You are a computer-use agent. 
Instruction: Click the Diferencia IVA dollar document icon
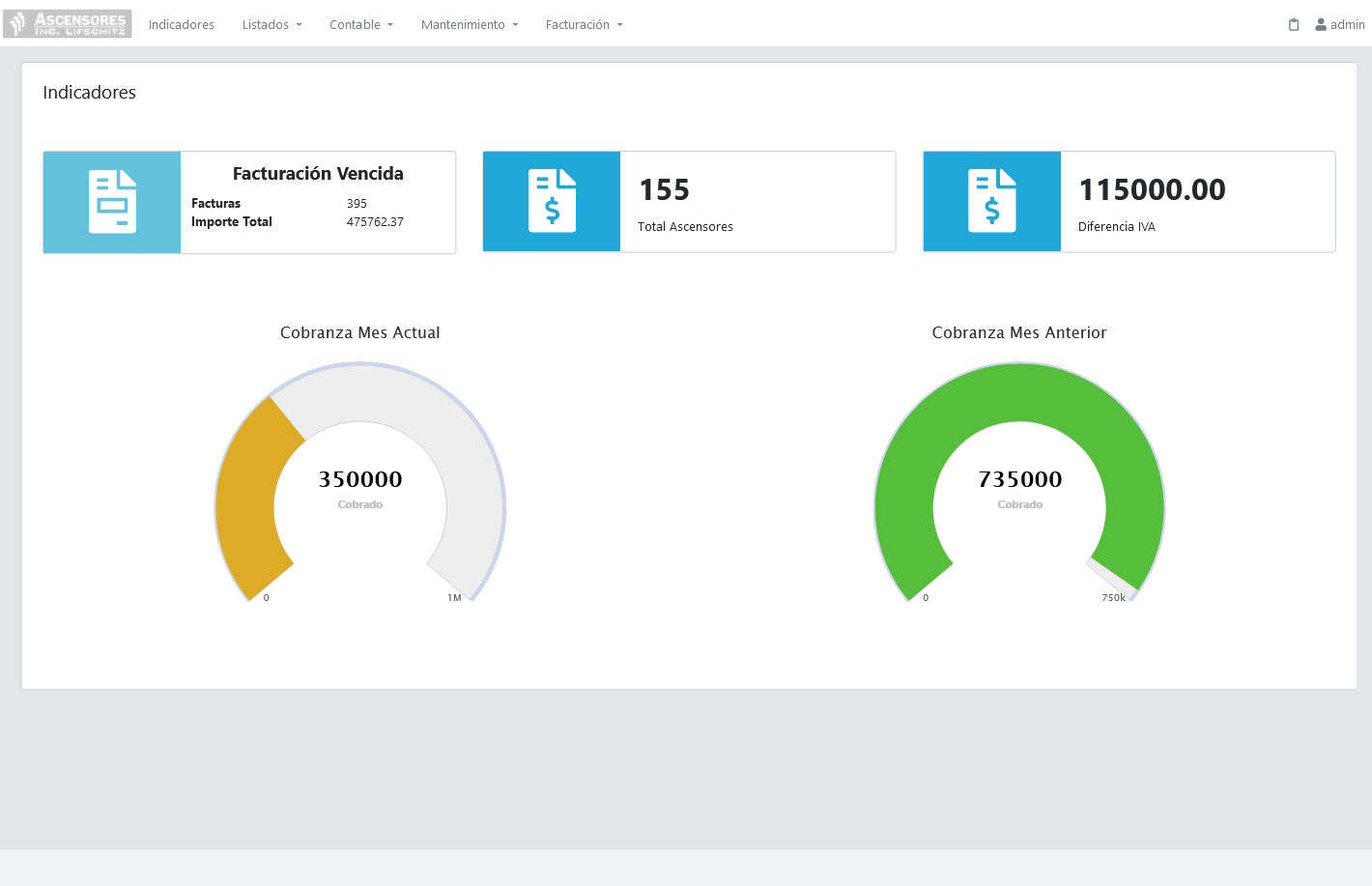(x=992, y=201)
